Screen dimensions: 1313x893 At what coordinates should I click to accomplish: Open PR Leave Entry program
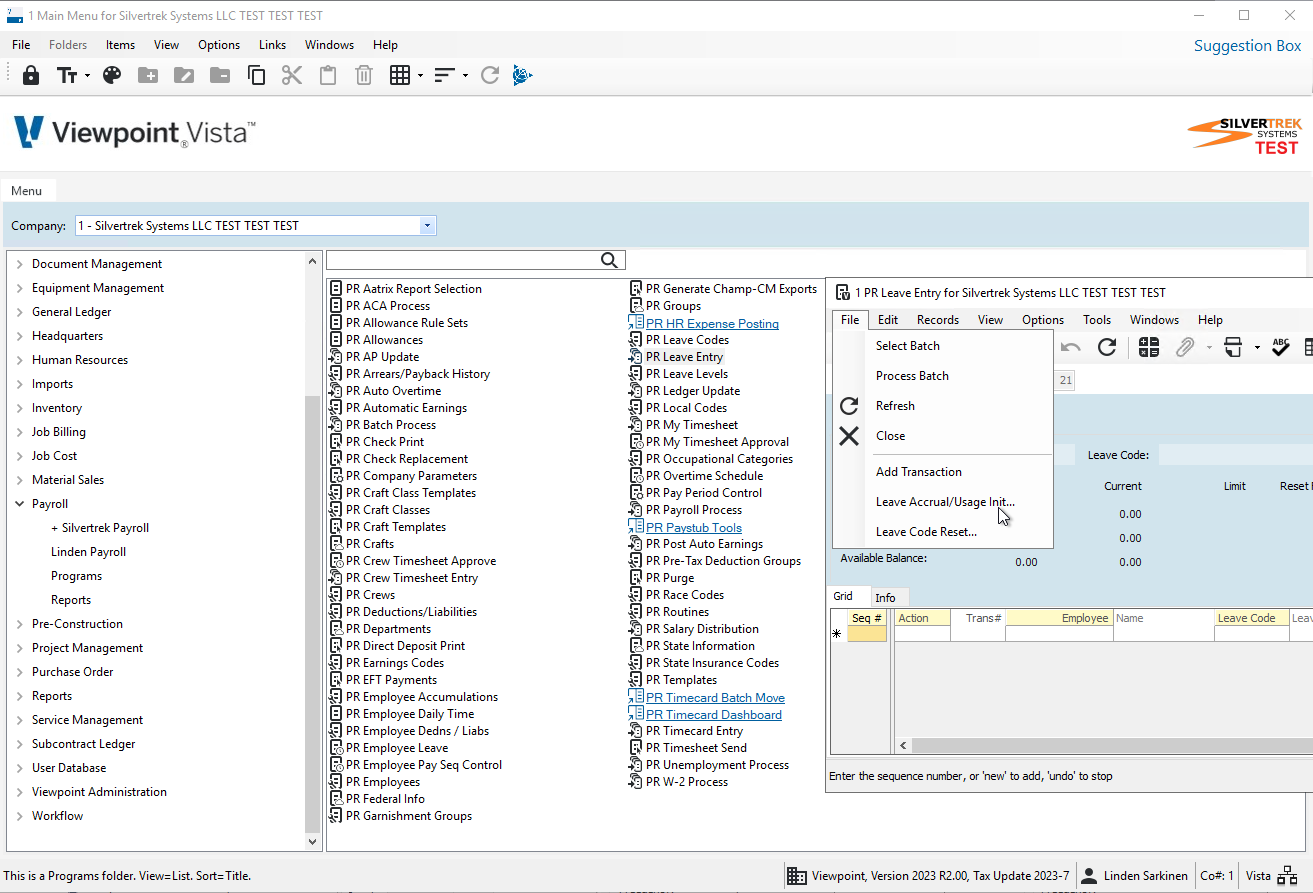tap(684, 357)
